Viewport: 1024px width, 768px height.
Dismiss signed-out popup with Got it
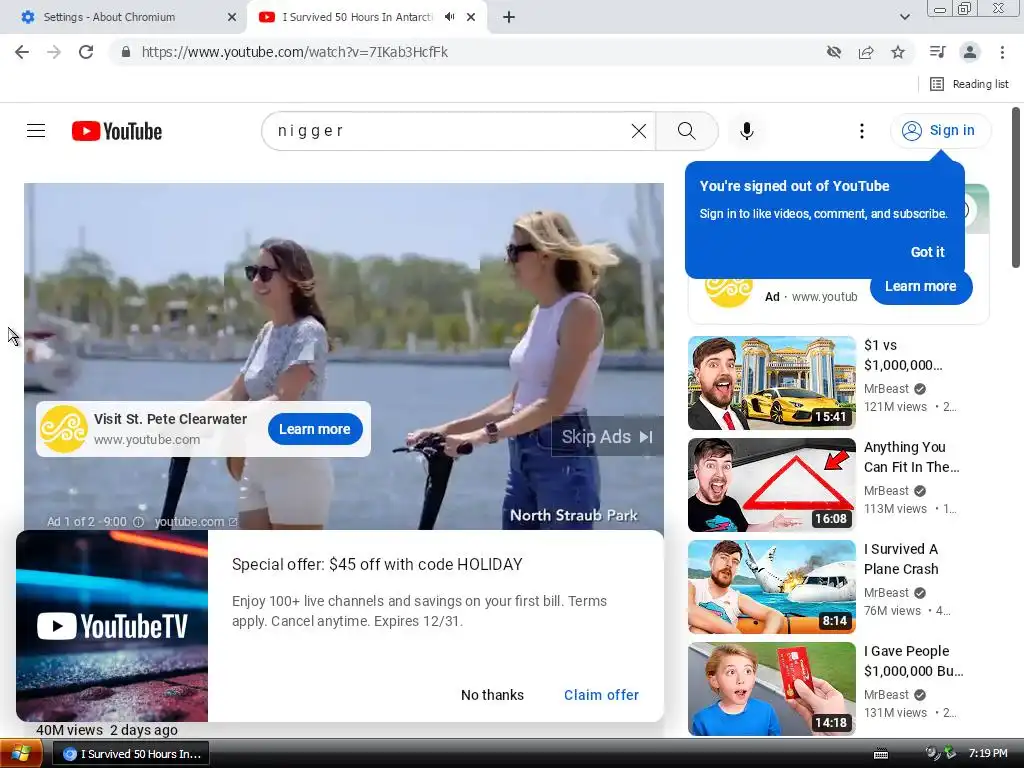coord(927,252)
